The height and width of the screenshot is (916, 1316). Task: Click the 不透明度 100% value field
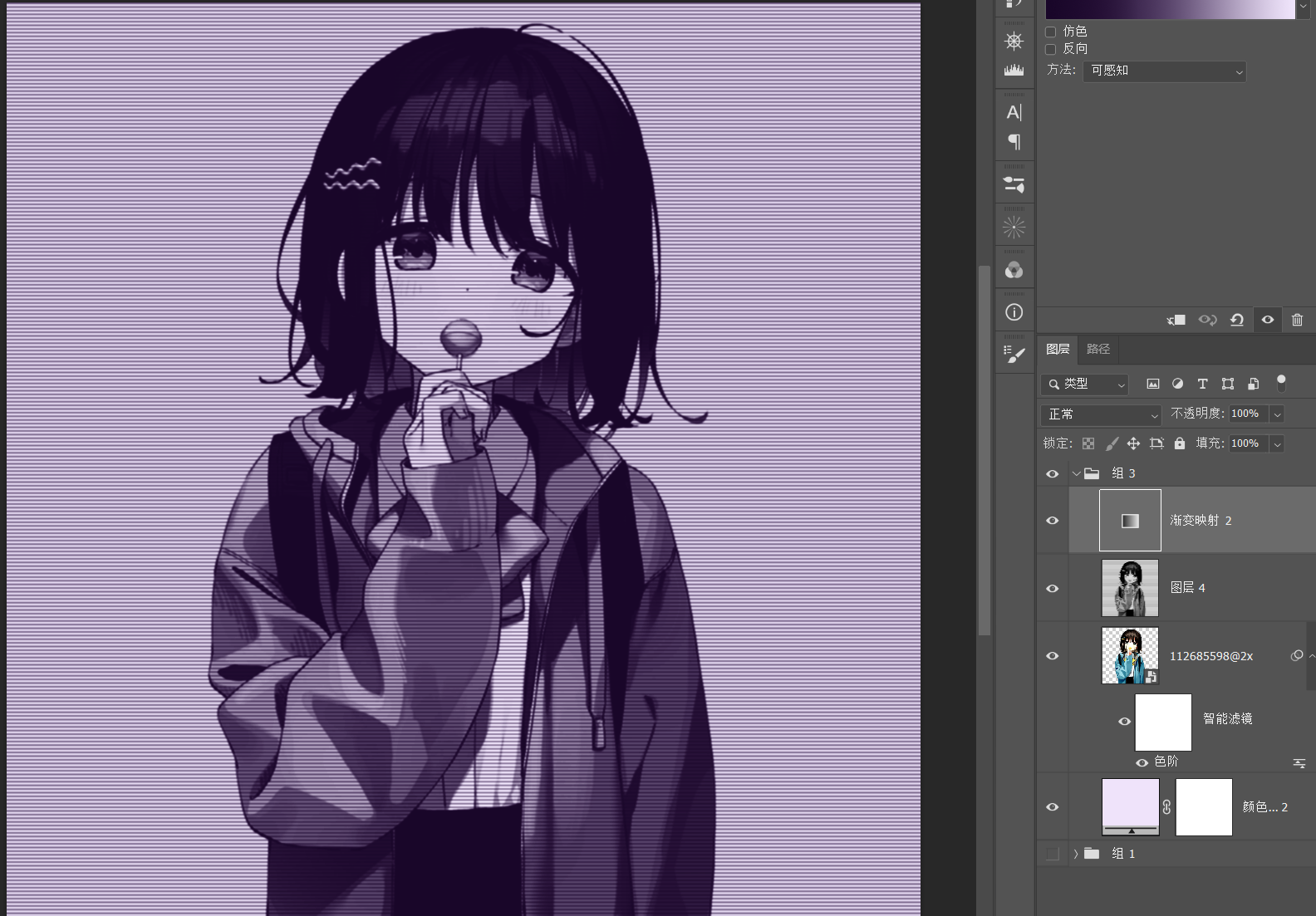(1249, 414)
